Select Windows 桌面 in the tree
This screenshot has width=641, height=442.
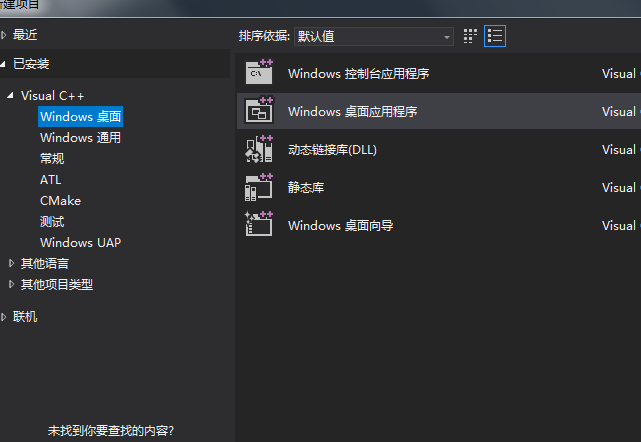[x=81, y=117]
